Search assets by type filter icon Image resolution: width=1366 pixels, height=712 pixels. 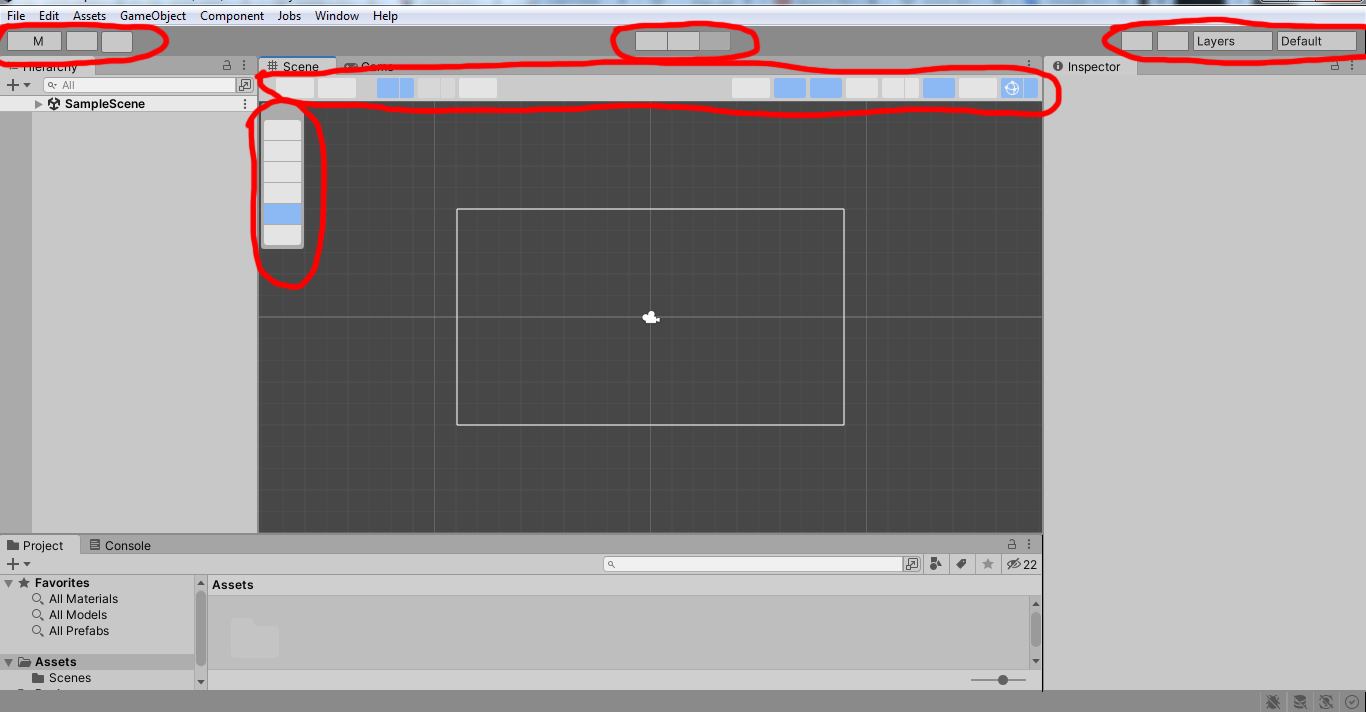pos(935,564)
